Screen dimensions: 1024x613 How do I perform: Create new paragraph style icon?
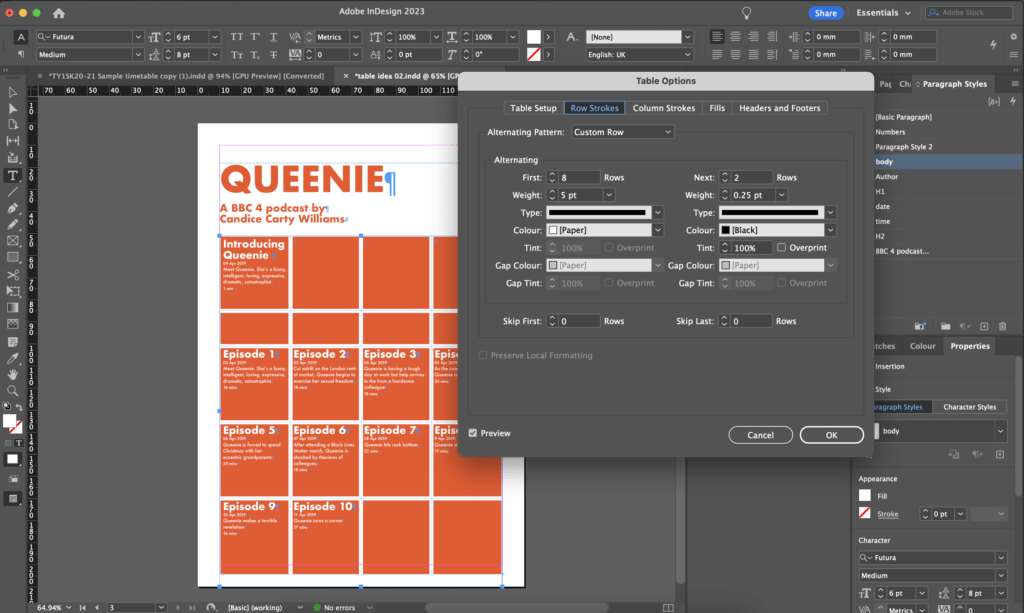[x=984, y=326]
